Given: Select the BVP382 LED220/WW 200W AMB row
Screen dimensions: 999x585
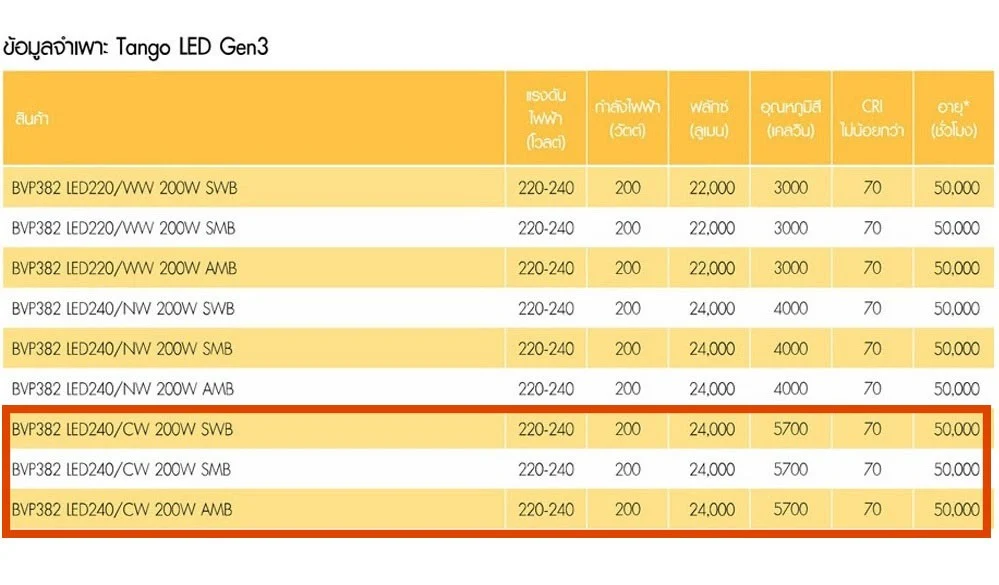Looking at the screenshot, I should (x=498, y=268).
